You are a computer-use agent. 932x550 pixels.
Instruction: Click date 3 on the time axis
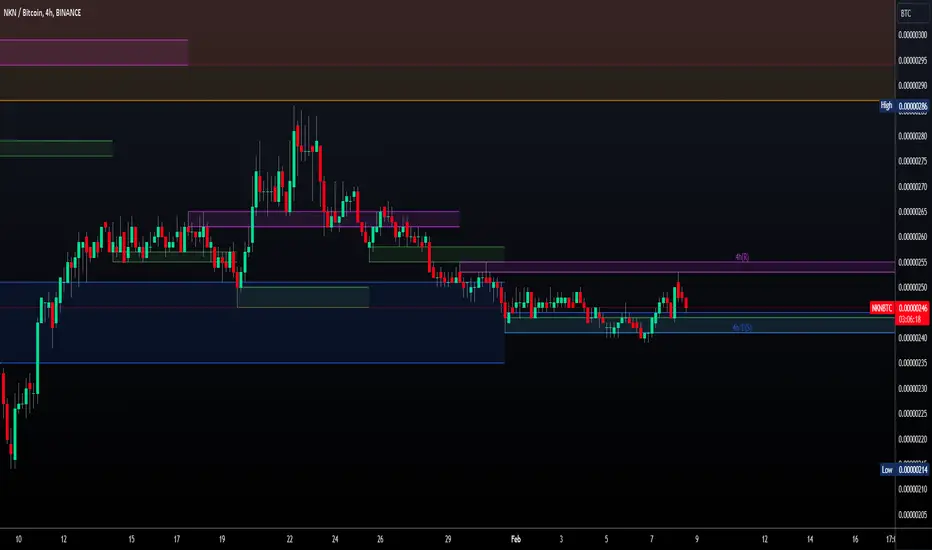[561, 539]
